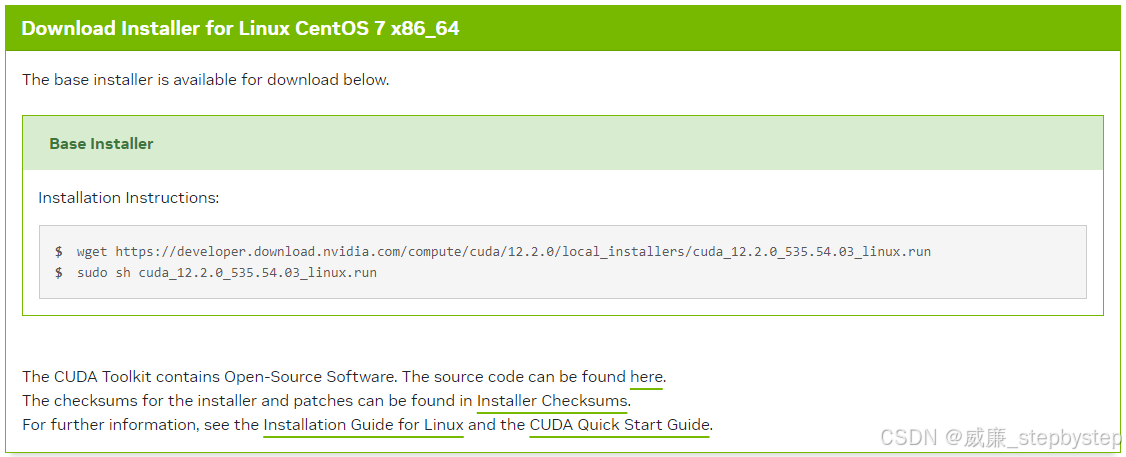Click the Base Installer section header

tap(562, 143)
